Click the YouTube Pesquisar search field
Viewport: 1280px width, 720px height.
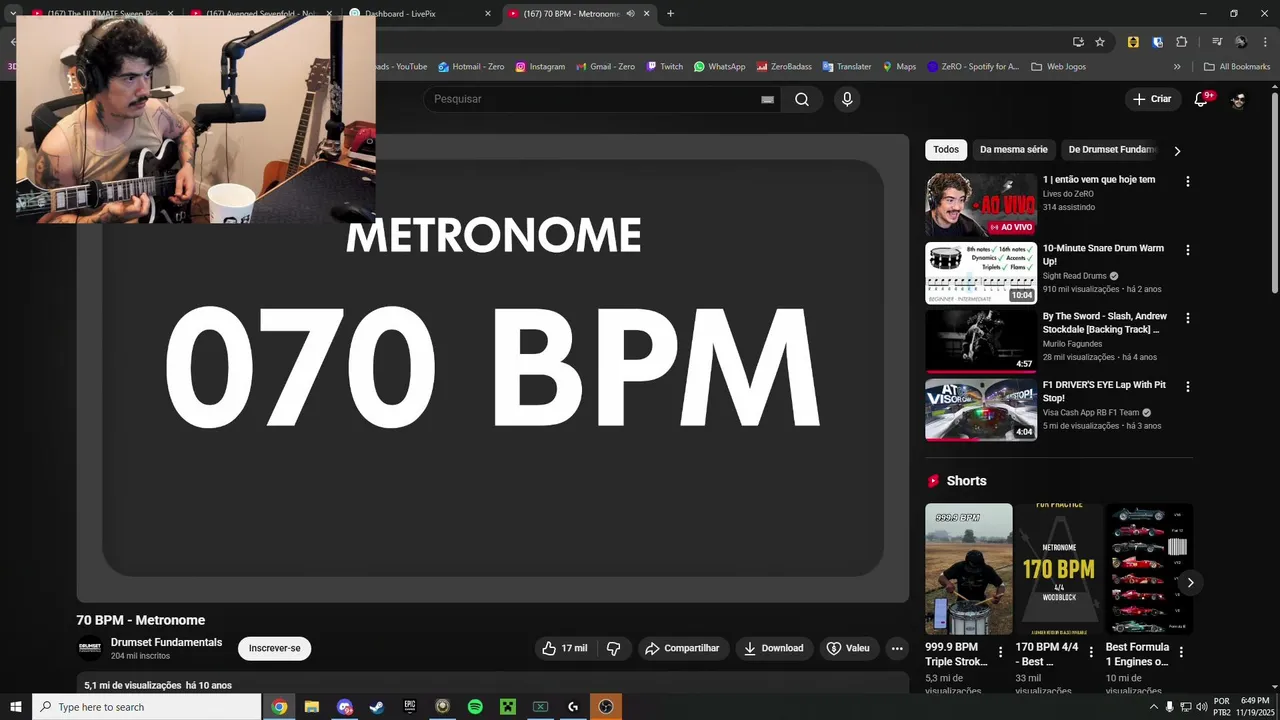595,99
